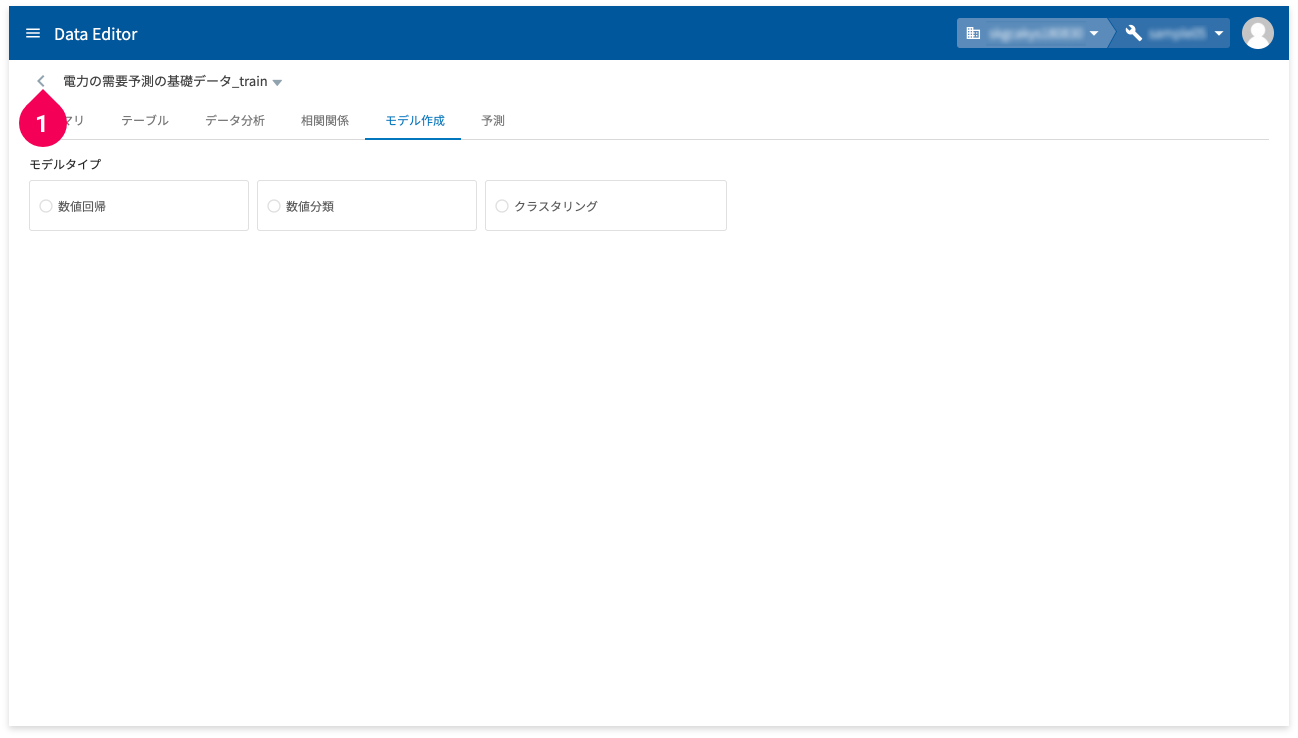Click the Data Editor title
1298x738 pixels.
pos(96,34)
